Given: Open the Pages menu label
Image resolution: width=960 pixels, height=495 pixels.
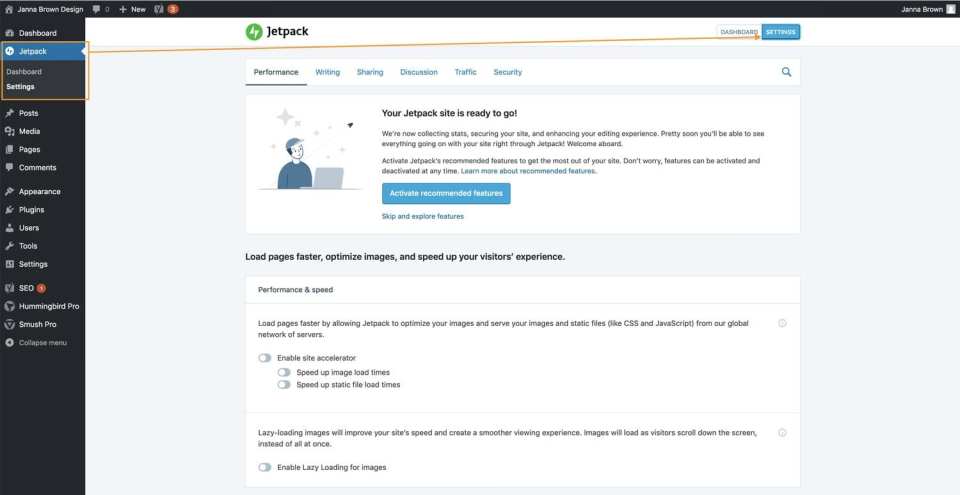Looking at the screenshot, I should (29, 149).
